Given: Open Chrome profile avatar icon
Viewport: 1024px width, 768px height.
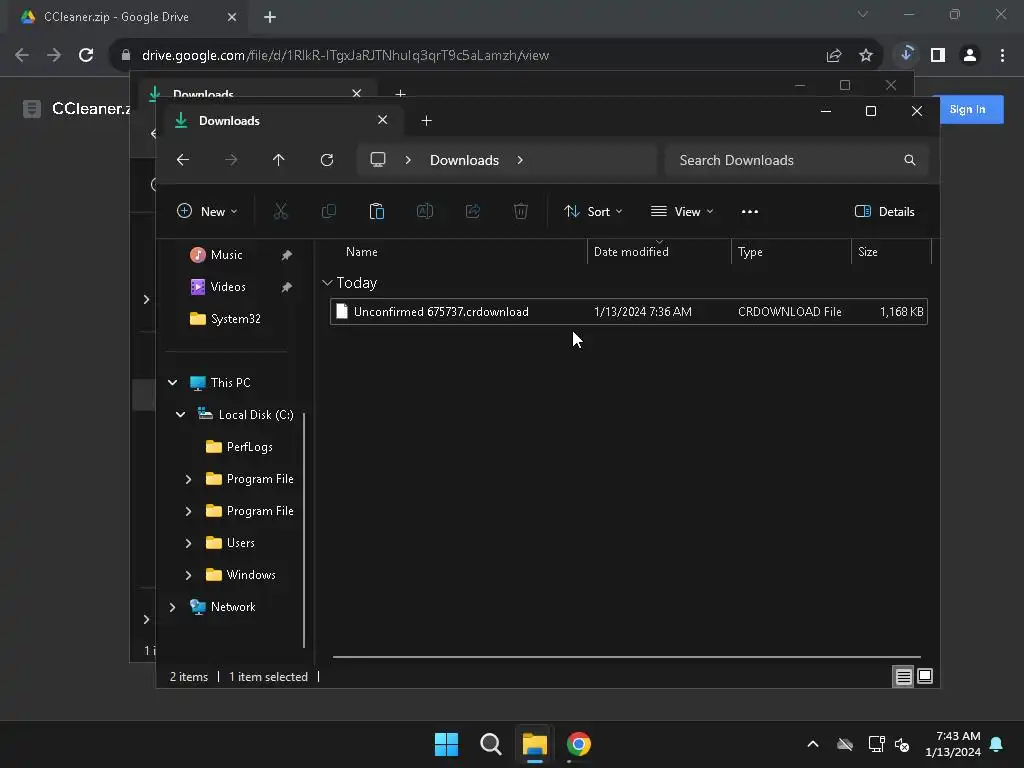Looking at the screenshot, I should click(970, 56).
